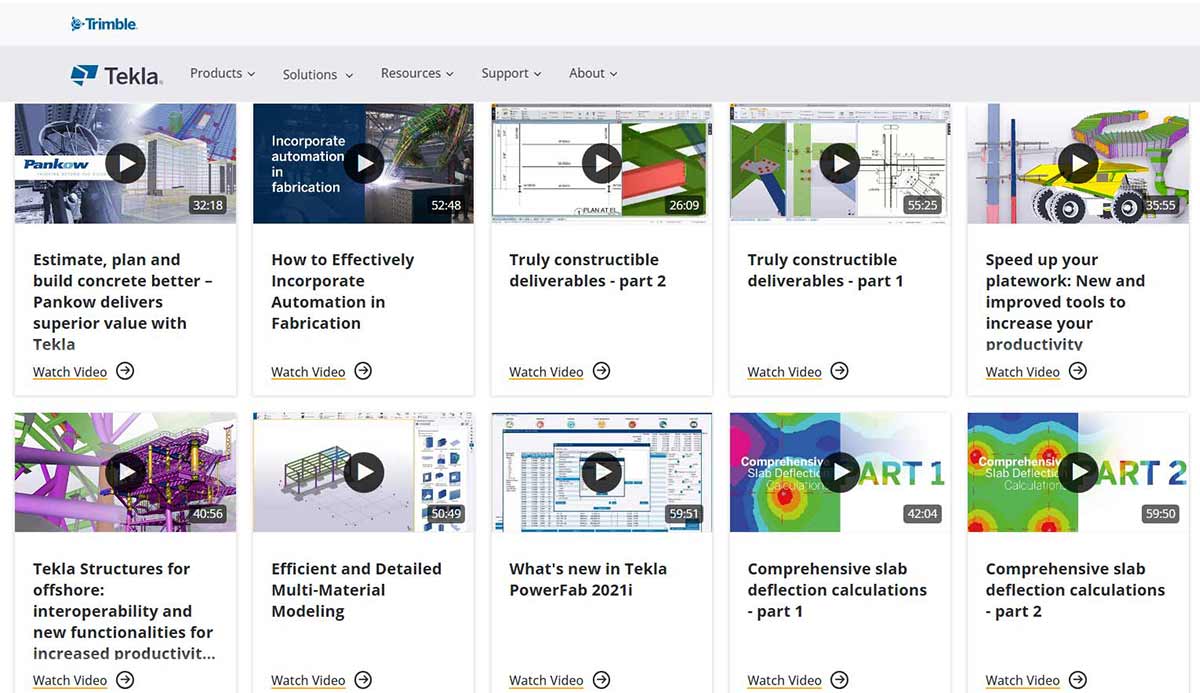Image resolution: width=1200 pixels, height=693 pixels.
Task: Play the platework productivity video
Action: point(1077,163)
